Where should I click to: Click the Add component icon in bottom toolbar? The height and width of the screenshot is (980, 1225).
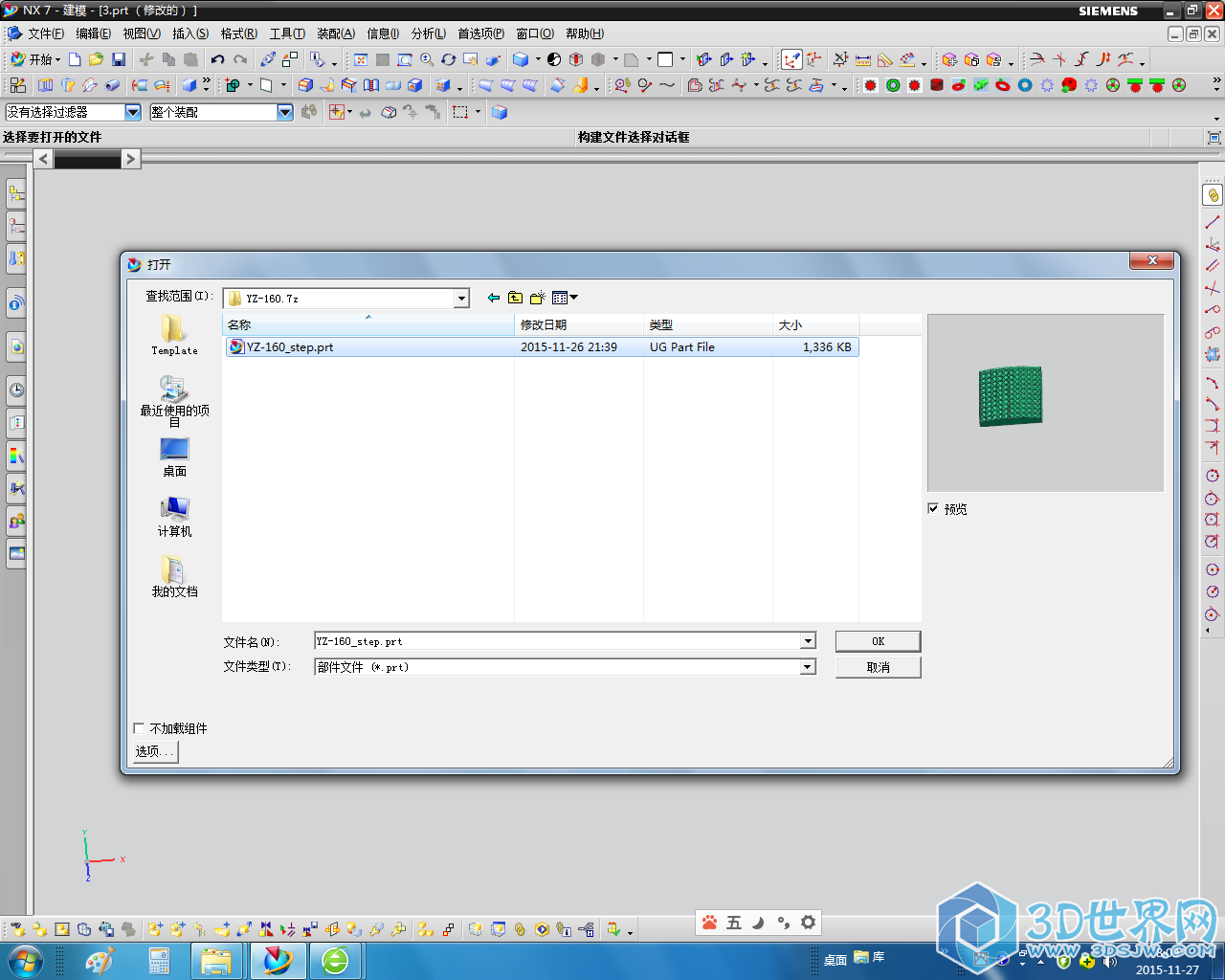156,928
